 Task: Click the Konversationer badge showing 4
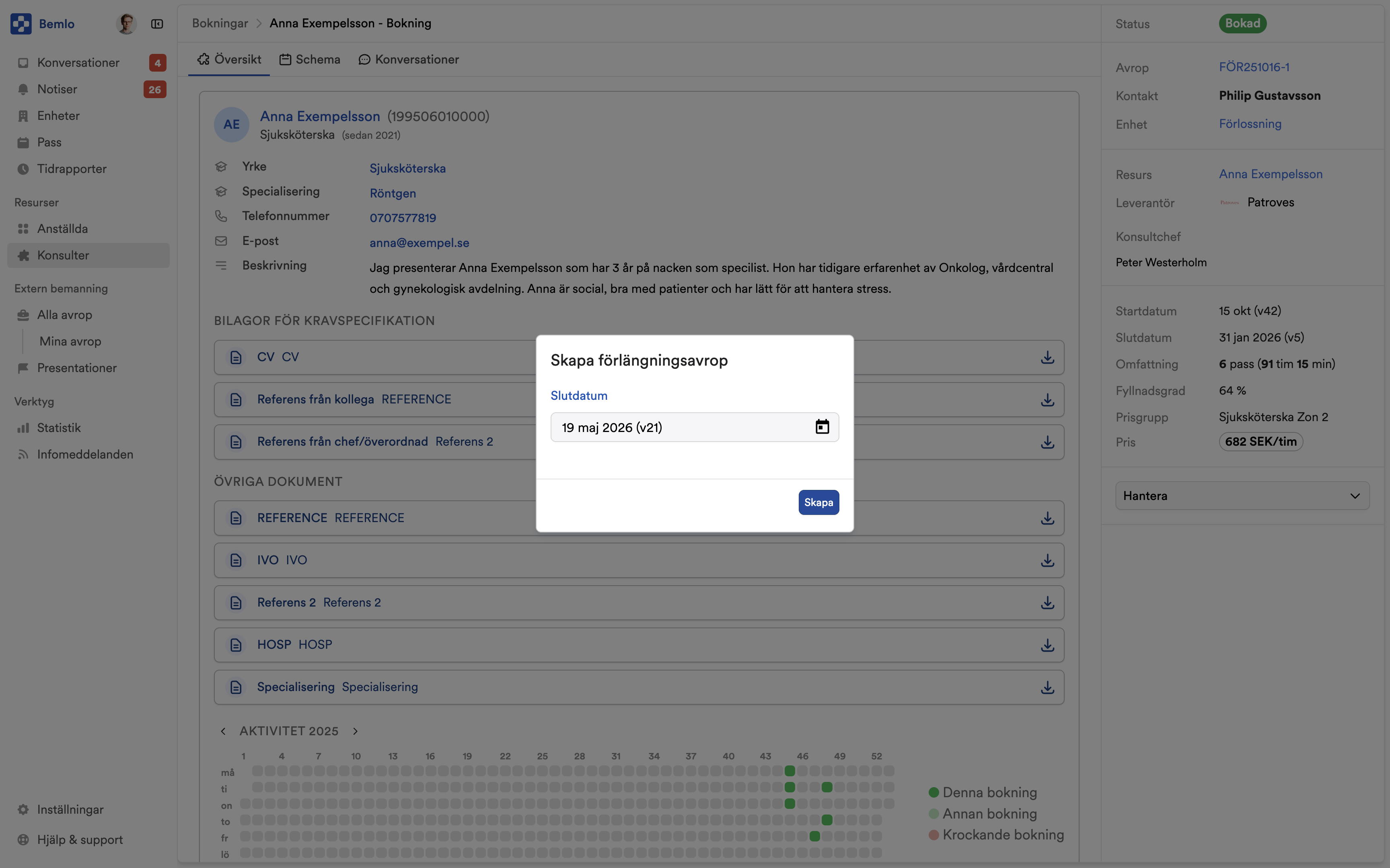tap(157, 63)
